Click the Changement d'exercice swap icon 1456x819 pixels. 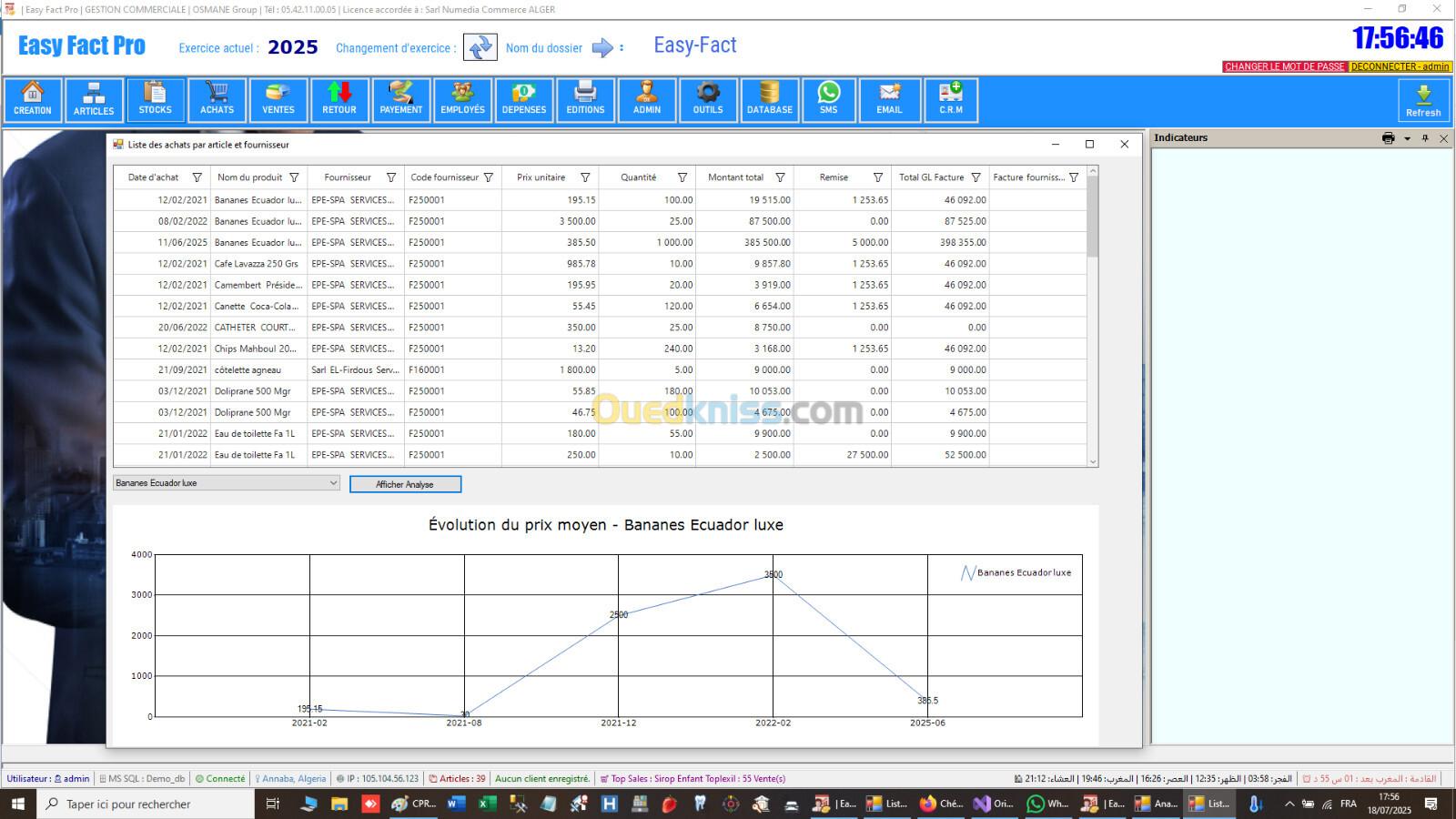(x=480, y=47)
